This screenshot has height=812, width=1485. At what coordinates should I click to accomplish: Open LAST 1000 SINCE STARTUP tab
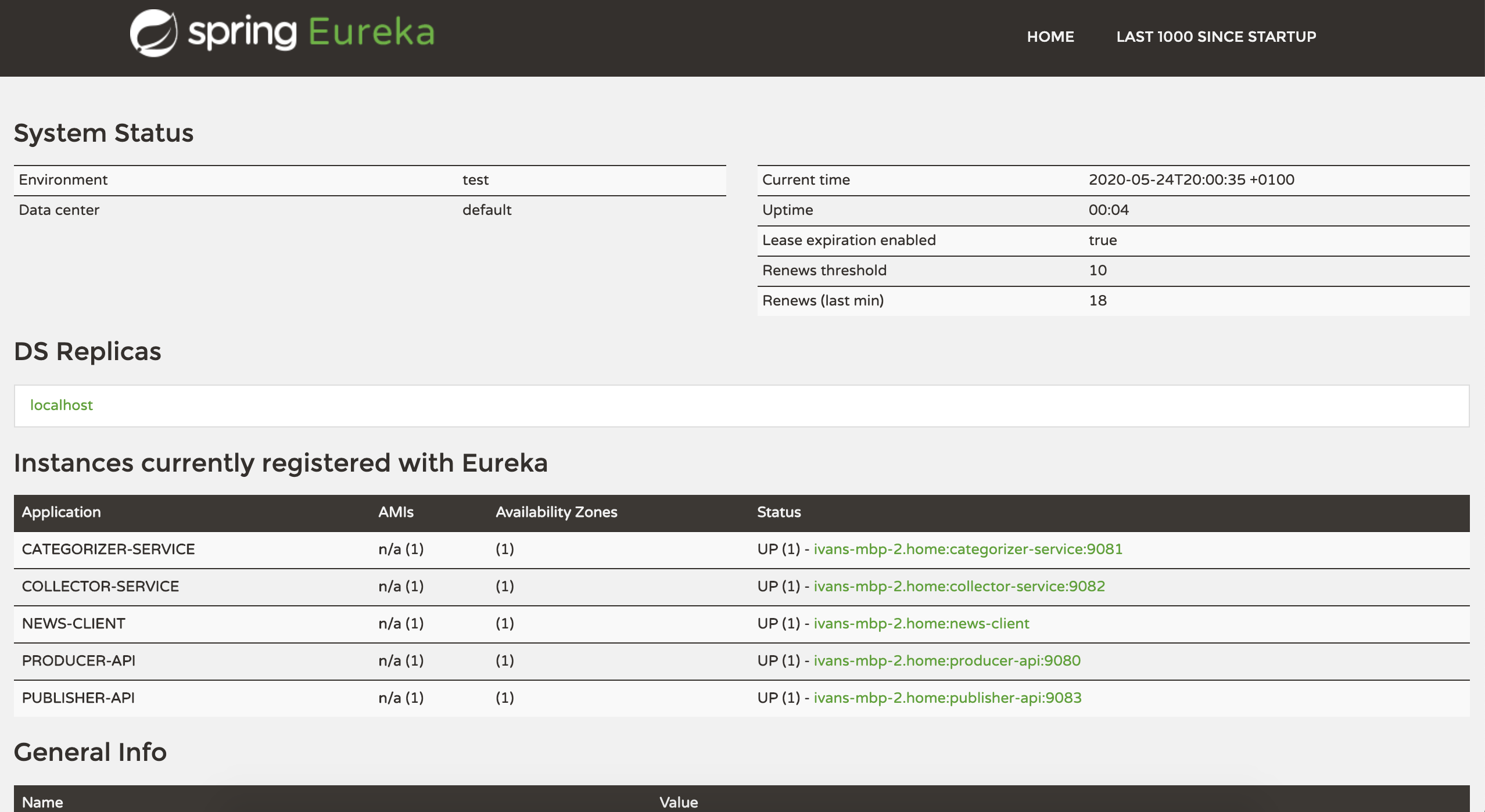[x=1215, y=36]
